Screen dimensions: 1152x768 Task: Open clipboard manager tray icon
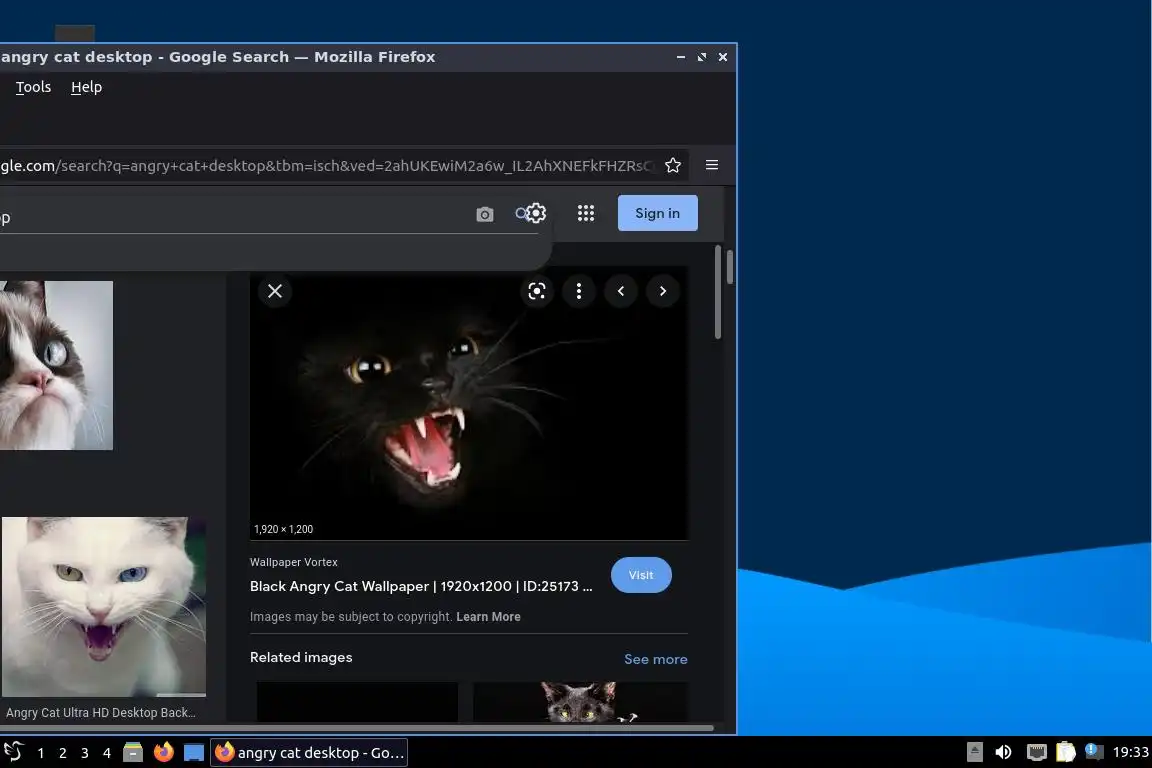click(x=1066, y=752)
